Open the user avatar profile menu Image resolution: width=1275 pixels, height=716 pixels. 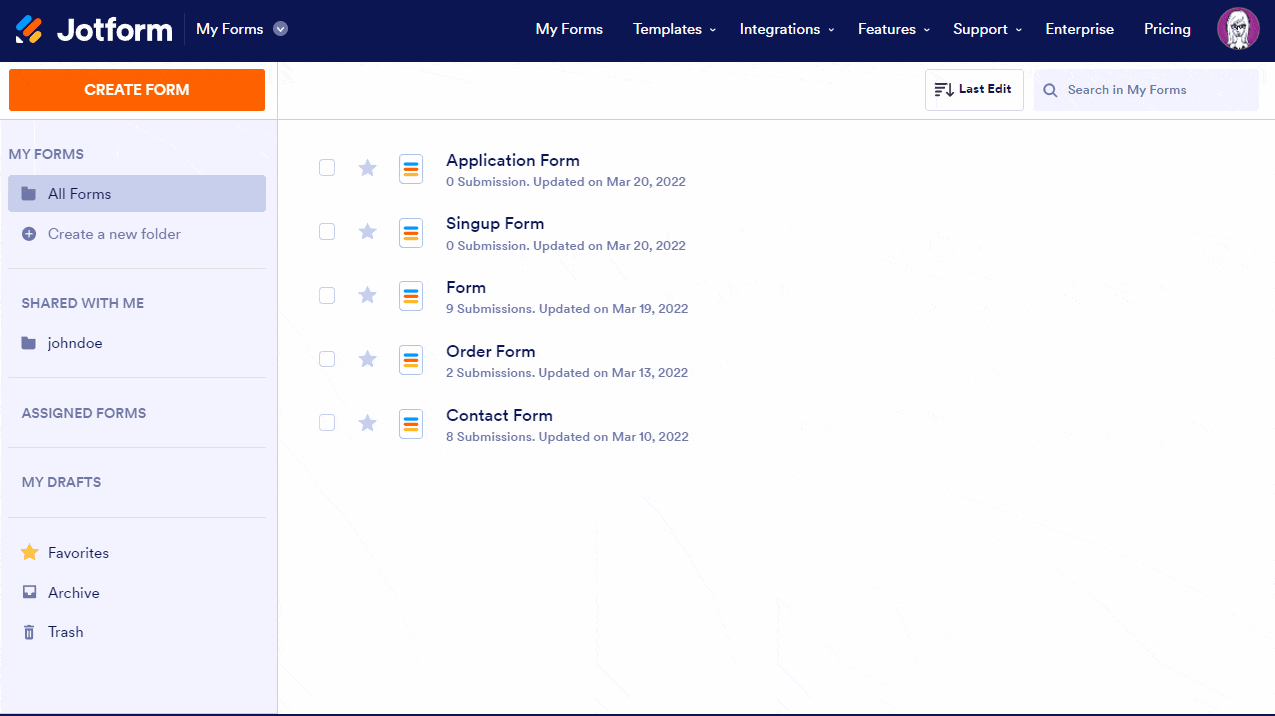tap(1238, 29)
